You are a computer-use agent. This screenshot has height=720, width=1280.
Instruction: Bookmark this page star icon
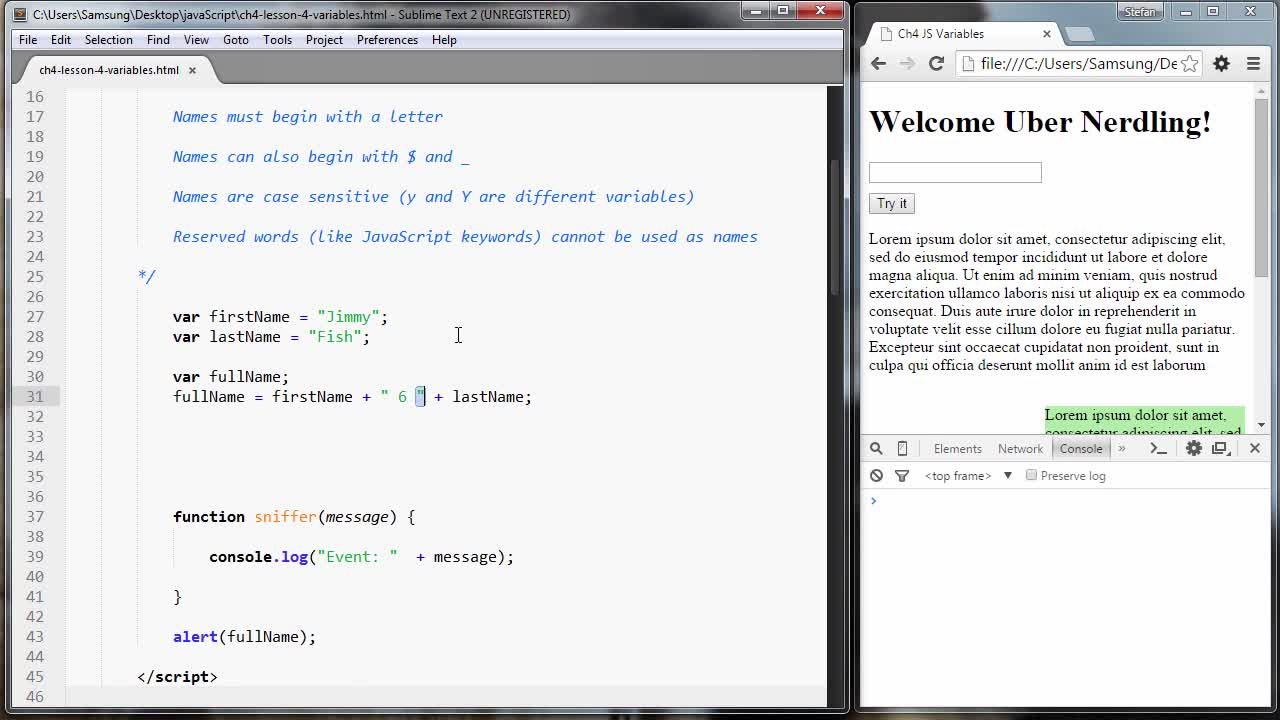[1189, 63]
